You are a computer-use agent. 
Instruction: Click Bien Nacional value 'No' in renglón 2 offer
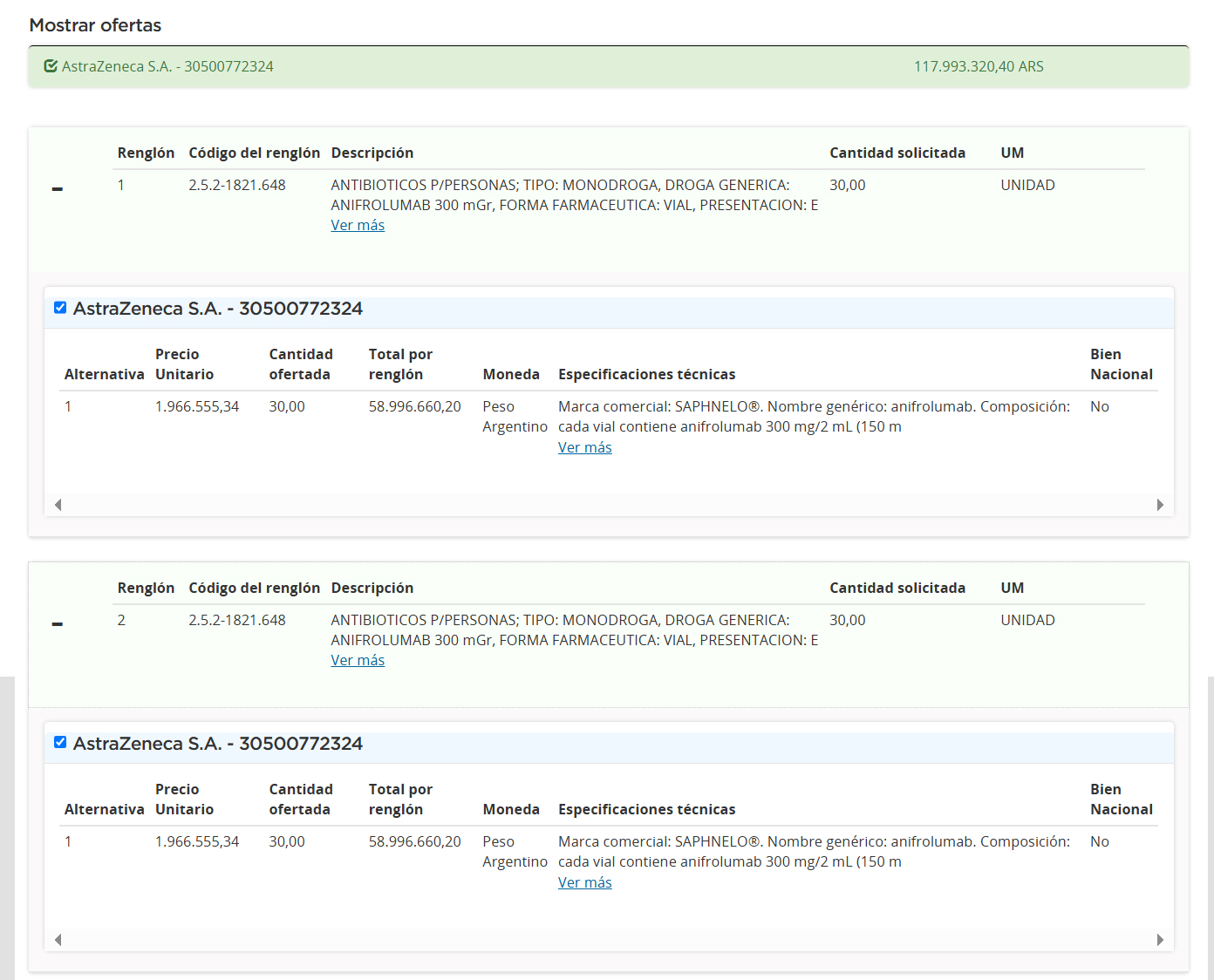pos(1100,841)
